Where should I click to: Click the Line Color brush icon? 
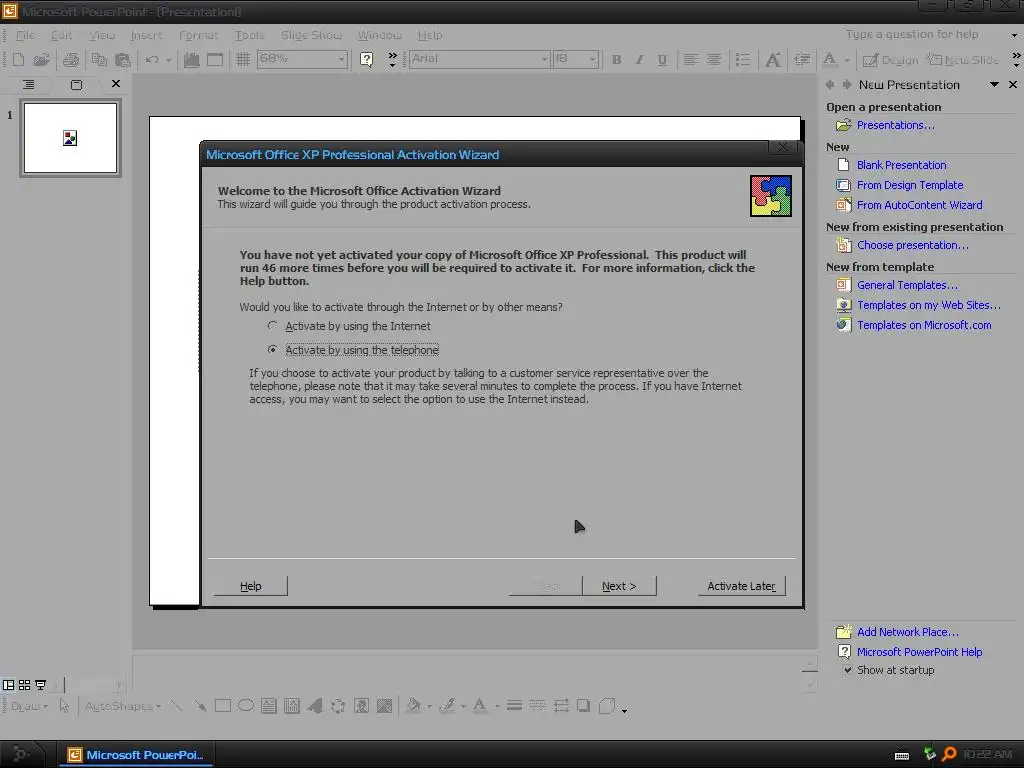[x=447, y=705]
